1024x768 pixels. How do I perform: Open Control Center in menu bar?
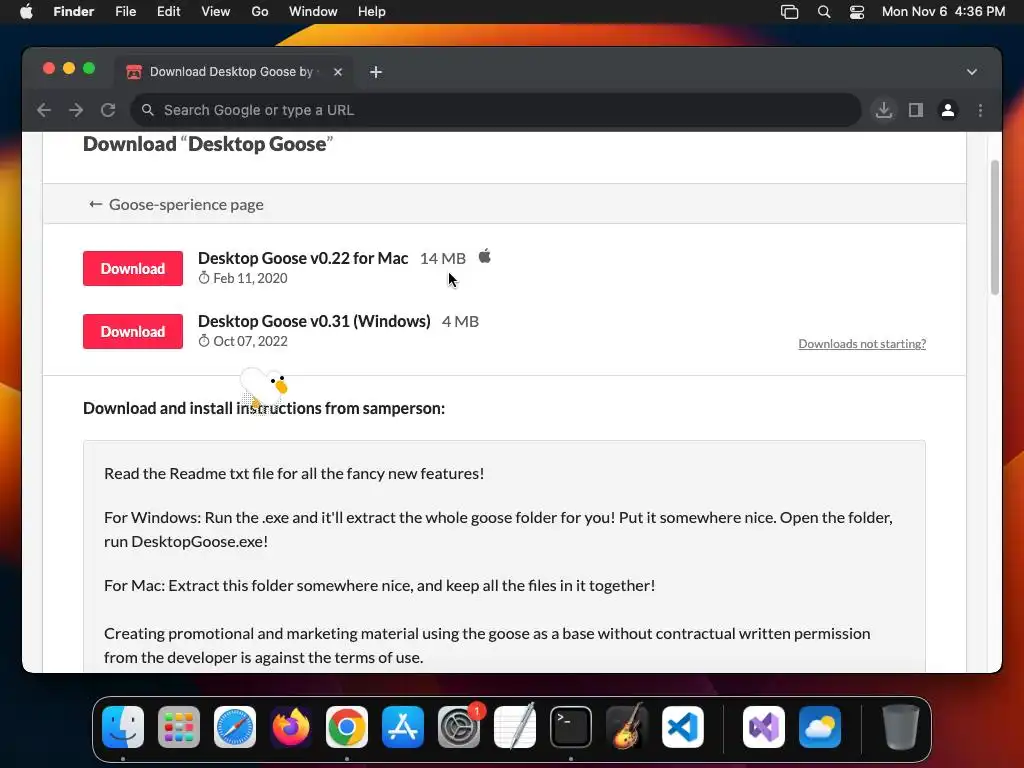coord(857,12)
